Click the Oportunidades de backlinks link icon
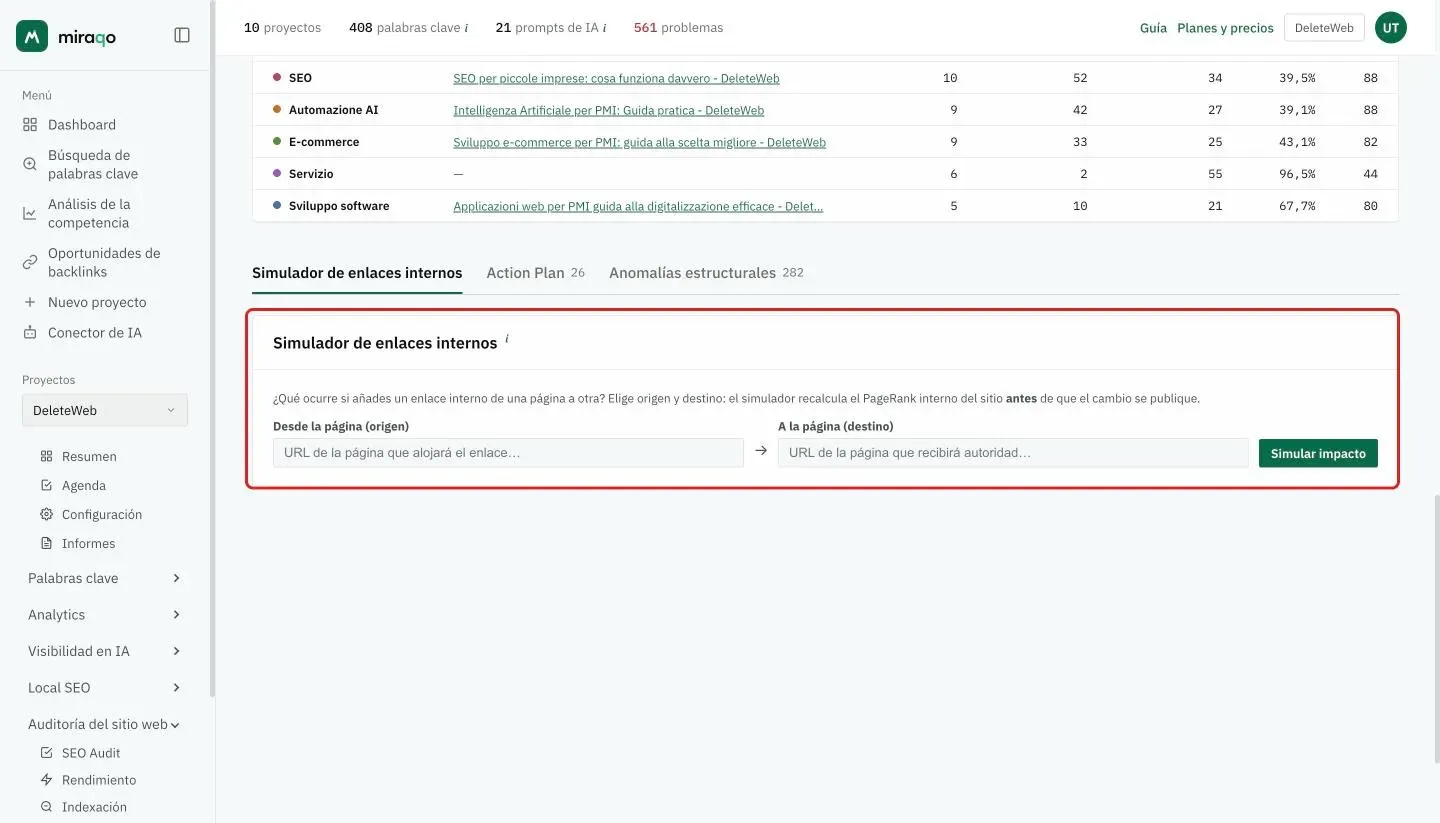Image resolution: width=1440 pixels, height=823 pixels. (30, 262)
